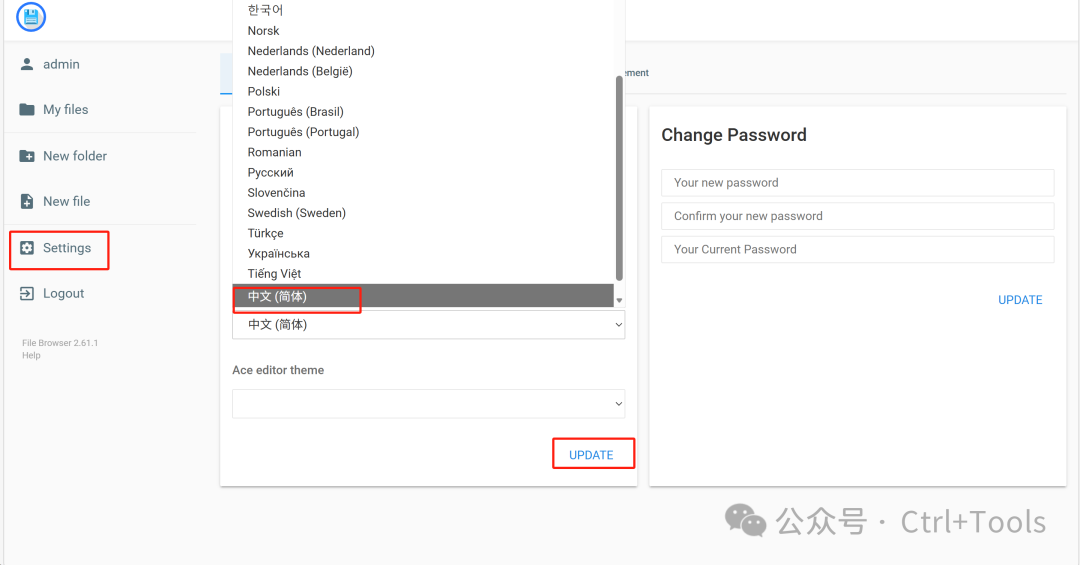Open the Settings gear icon
The width and height of the screenshot is (1080, 565).
click(27, 248)
